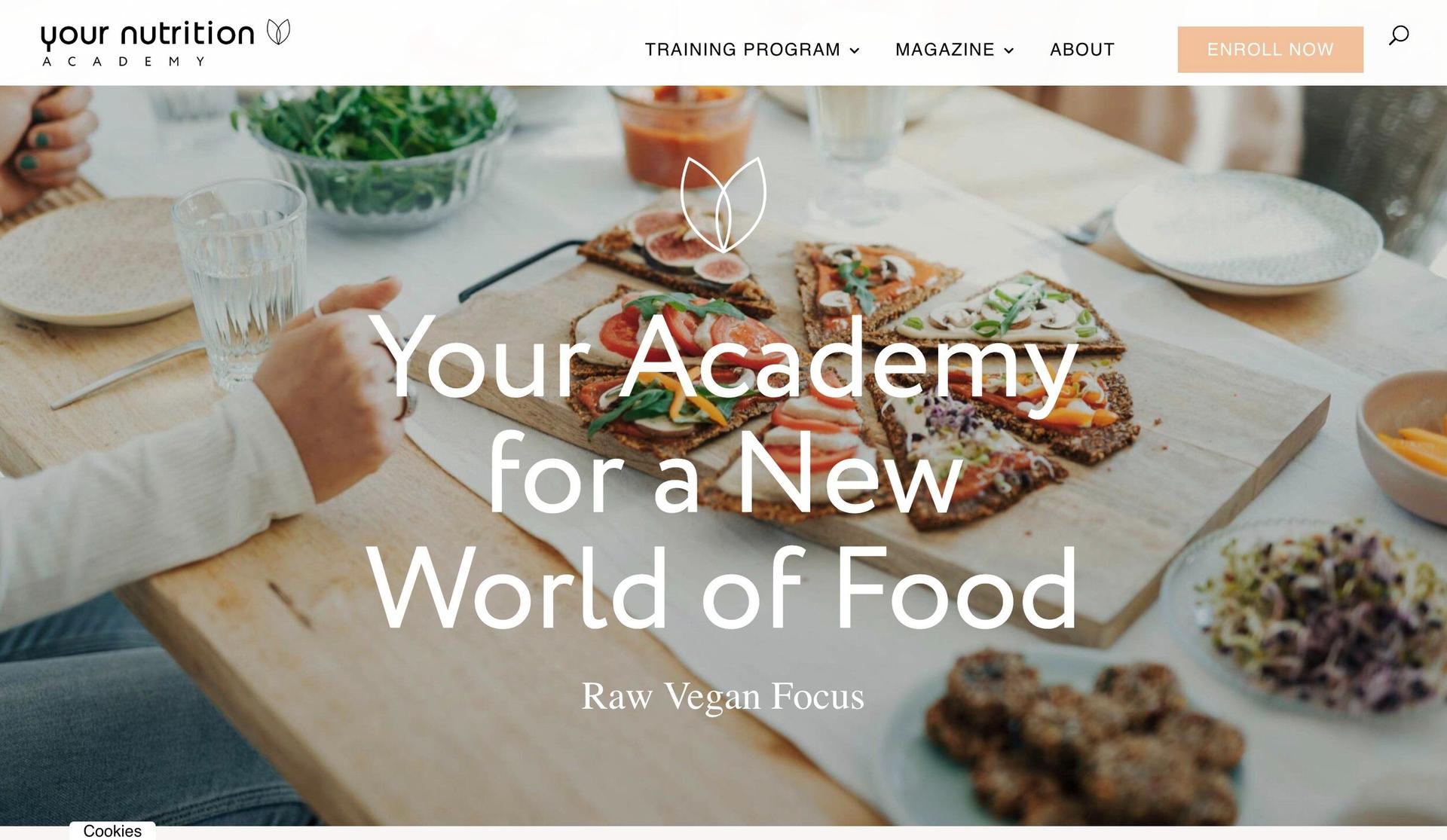Open the Training Program menu item
This screenshot has height=840, width=1447.
click(742, 50)
